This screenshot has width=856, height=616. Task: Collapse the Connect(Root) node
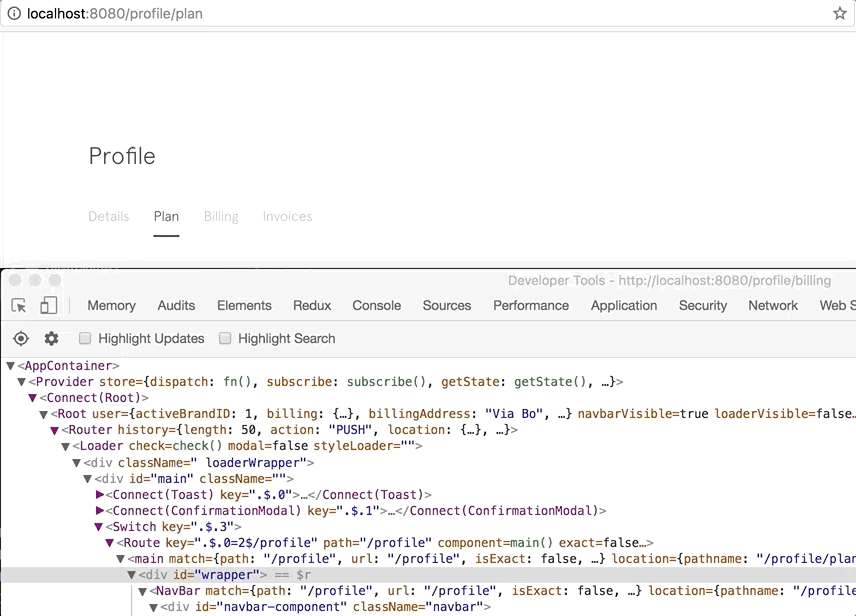point(32,398)
